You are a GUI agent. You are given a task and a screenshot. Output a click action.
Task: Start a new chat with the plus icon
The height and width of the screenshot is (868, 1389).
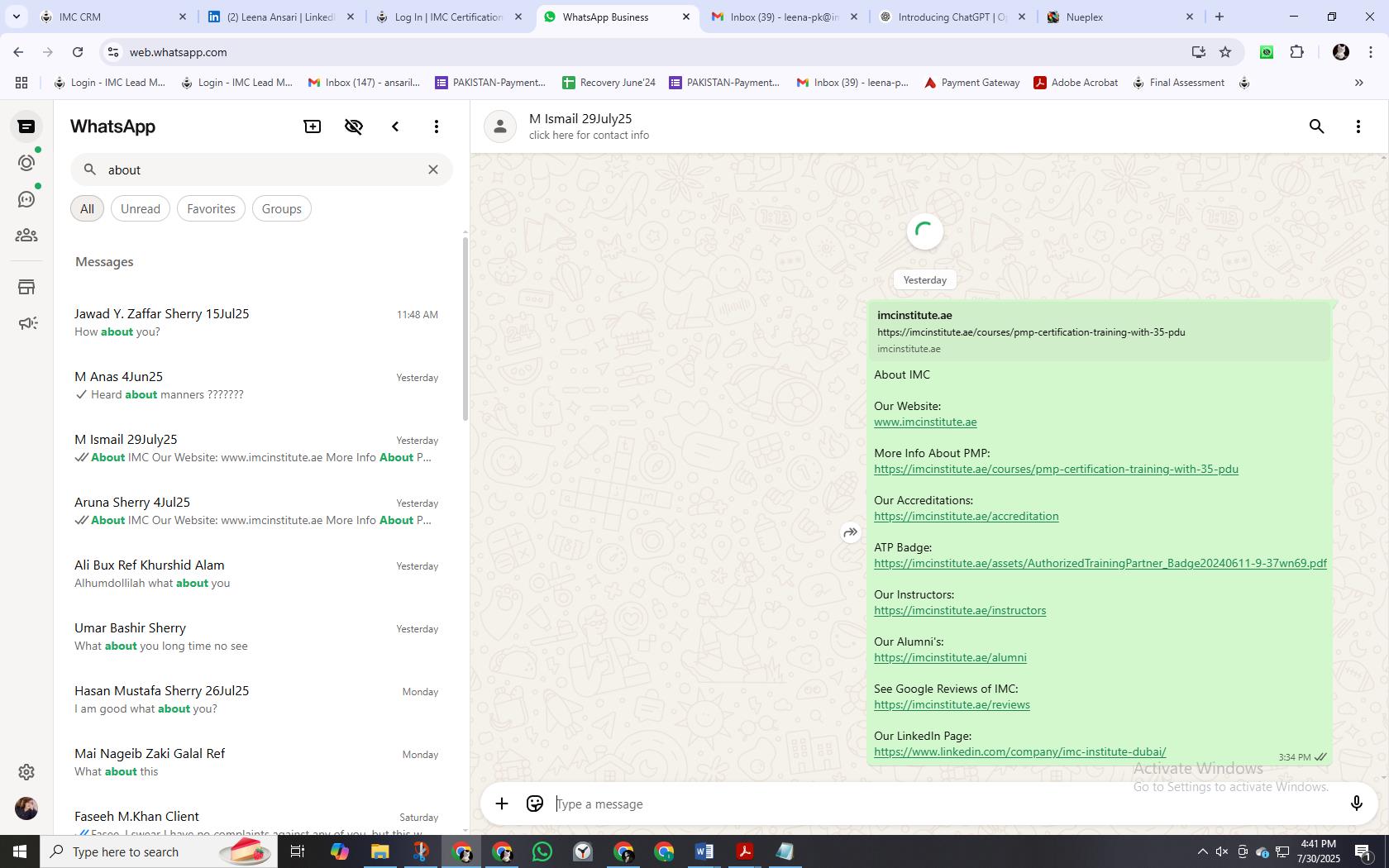[313, 126]
